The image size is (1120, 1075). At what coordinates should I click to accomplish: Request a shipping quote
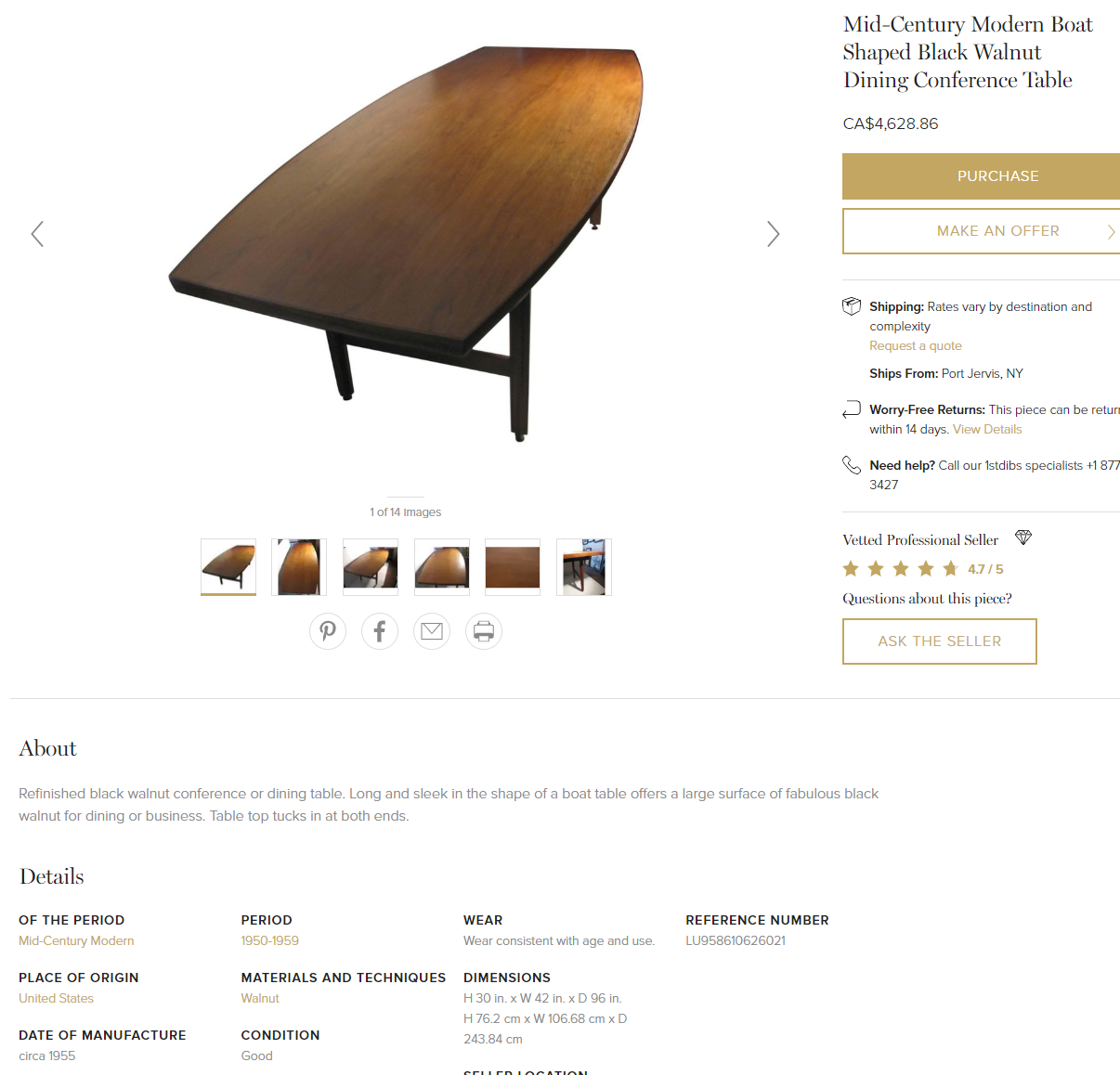[x=916, y=345]
